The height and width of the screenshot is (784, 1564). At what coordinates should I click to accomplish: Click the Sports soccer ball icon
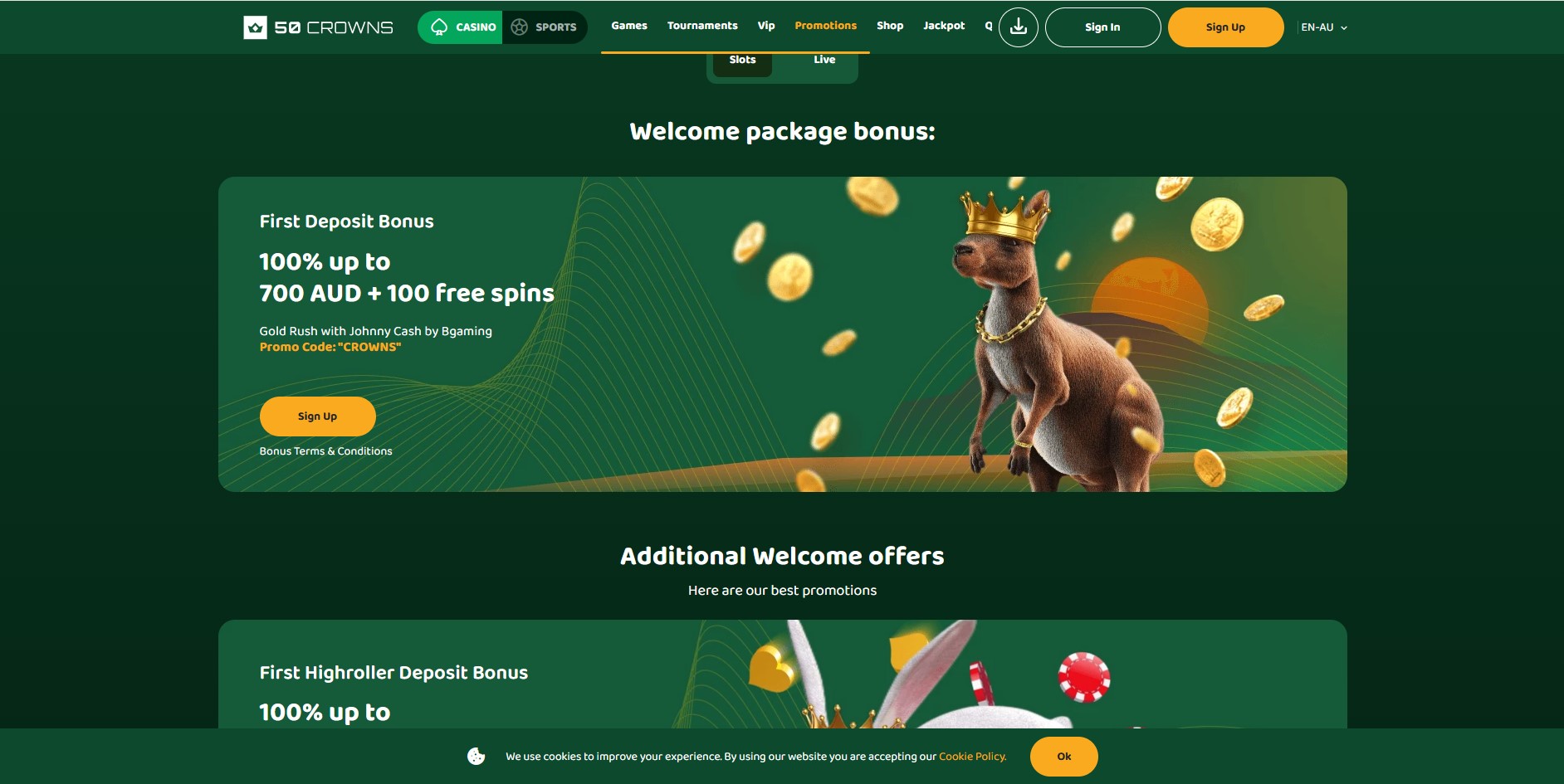(520, 27)
